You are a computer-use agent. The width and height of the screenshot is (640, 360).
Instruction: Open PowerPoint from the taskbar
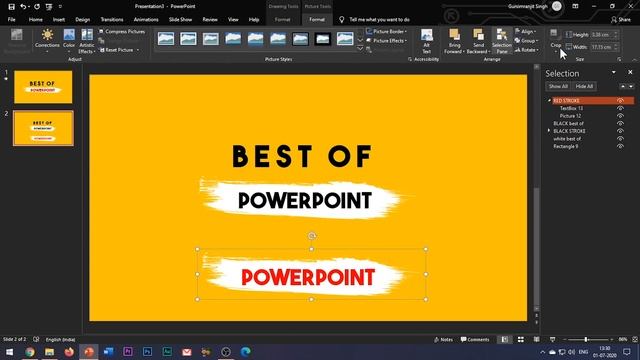click(89, 351)
